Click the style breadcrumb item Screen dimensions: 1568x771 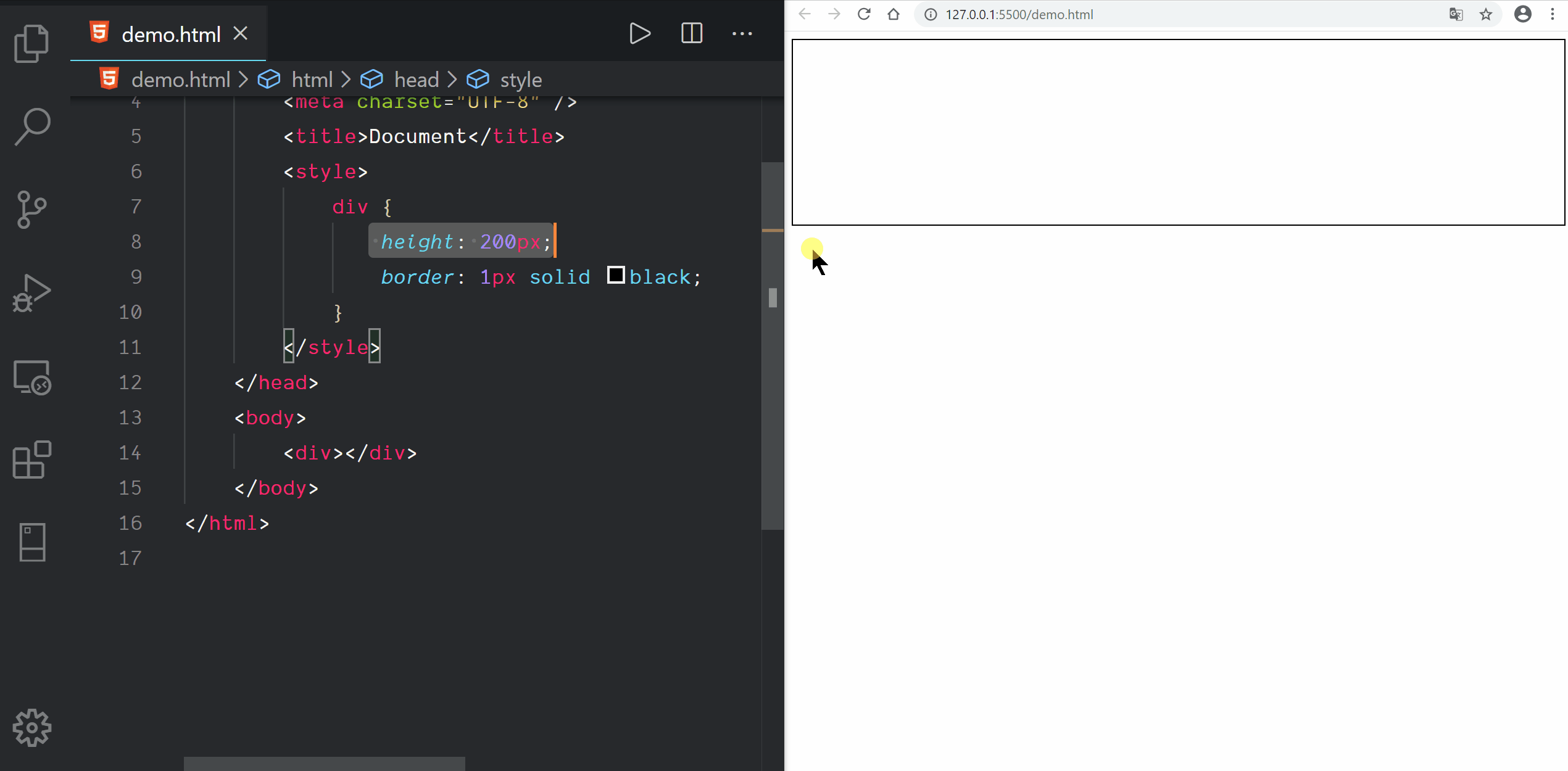click(x=520, y=80)
